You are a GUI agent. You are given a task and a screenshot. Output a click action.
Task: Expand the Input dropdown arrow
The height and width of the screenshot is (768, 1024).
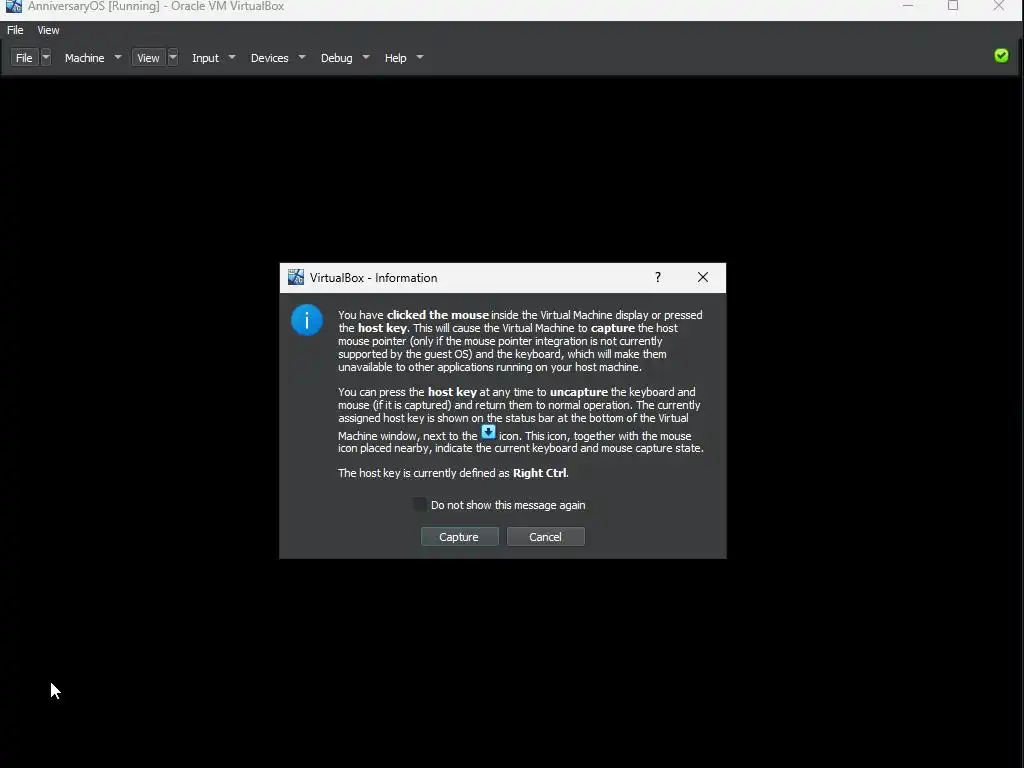[232, 57]
